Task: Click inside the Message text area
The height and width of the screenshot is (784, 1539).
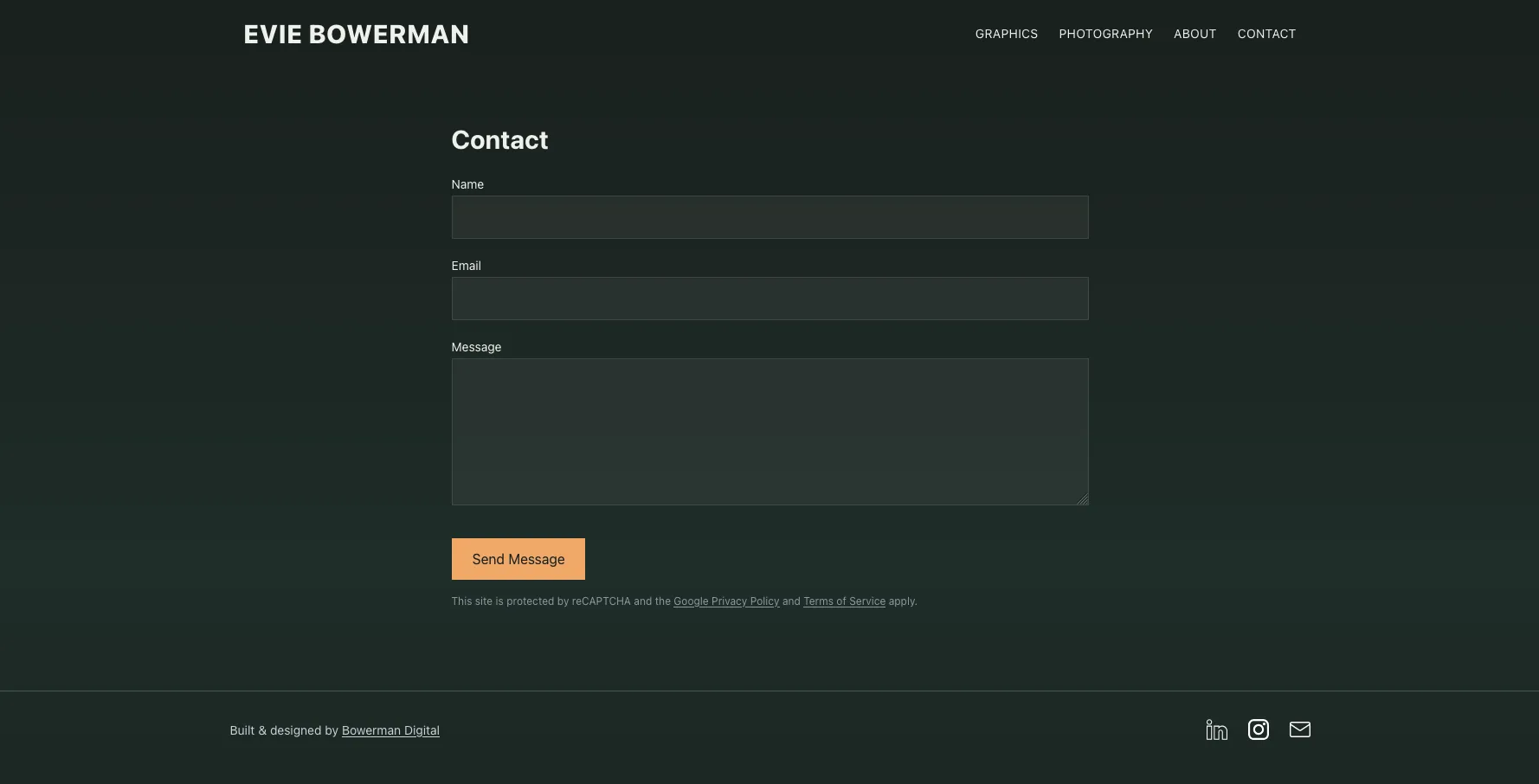Action: pos(769,431)
